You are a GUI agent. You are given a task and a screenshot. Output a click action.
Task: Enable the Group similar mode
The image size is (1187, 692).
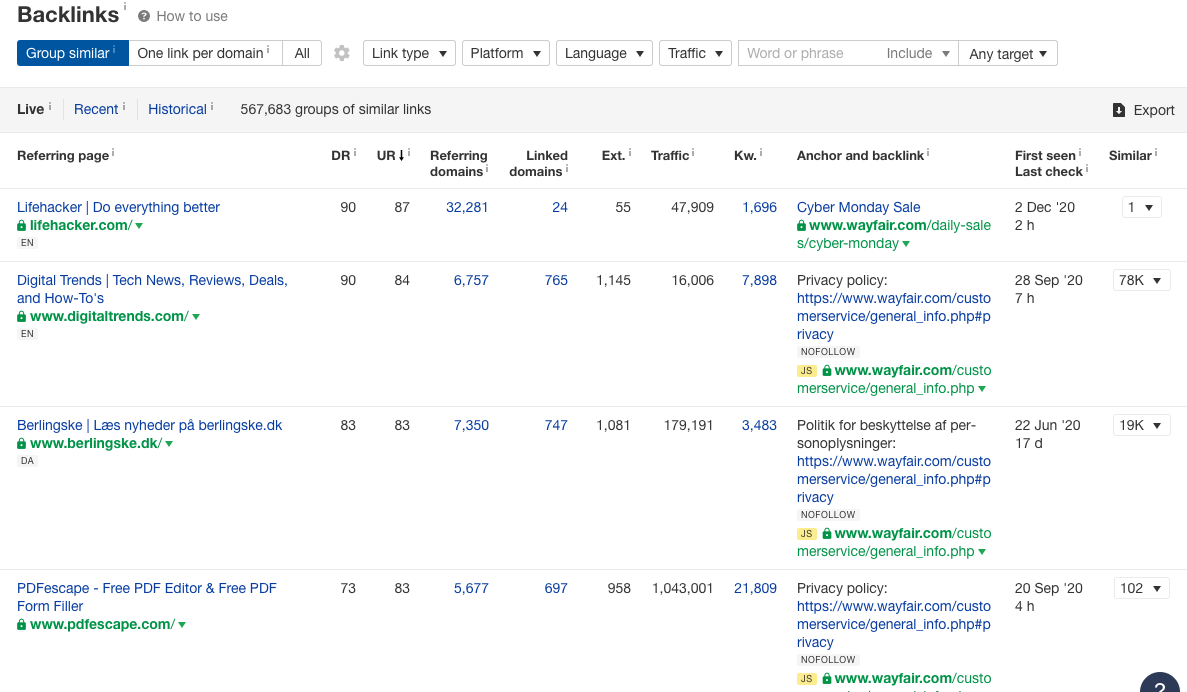66,52
